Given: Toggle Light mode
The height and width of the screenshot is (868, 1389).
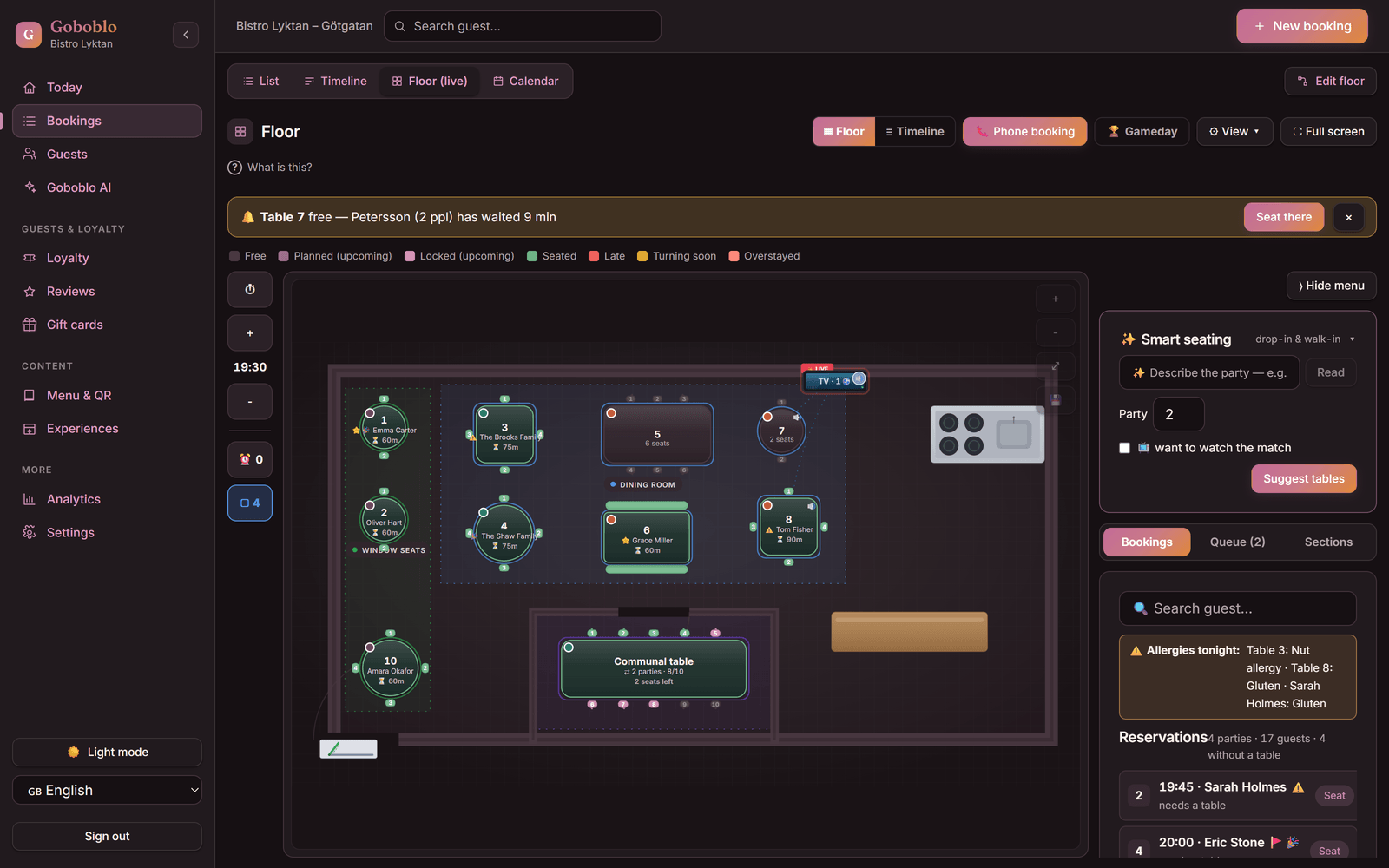Looking at the screenshot, I should 108,753.
